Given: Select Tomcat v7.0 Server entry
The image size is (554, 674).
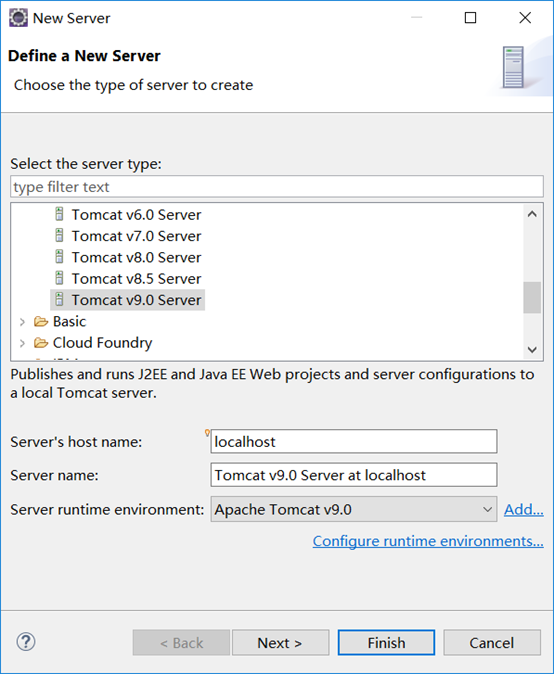Looking at the screenshot, I should (x=136, y=236).
